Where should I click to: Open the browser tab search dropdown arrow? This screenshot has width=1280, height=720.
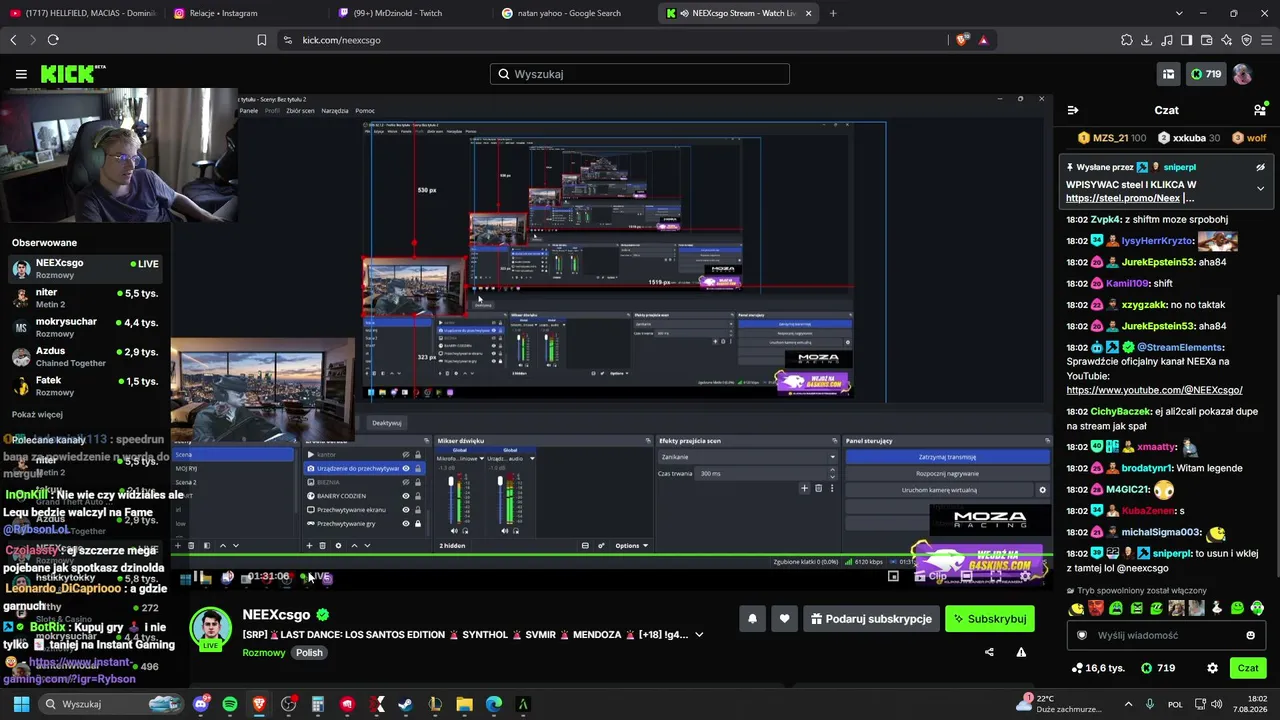[x=1179, y=13]
